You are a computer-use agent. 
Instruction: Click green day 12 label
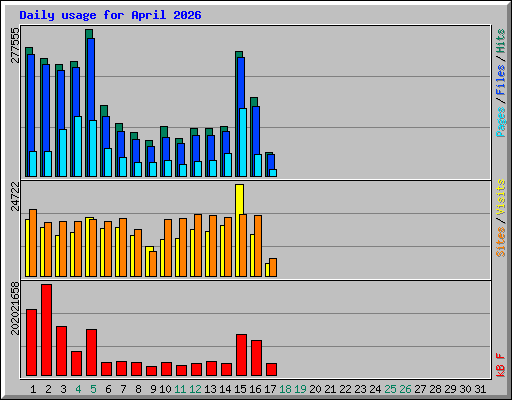pyautogui.click(x=195, y=389)
